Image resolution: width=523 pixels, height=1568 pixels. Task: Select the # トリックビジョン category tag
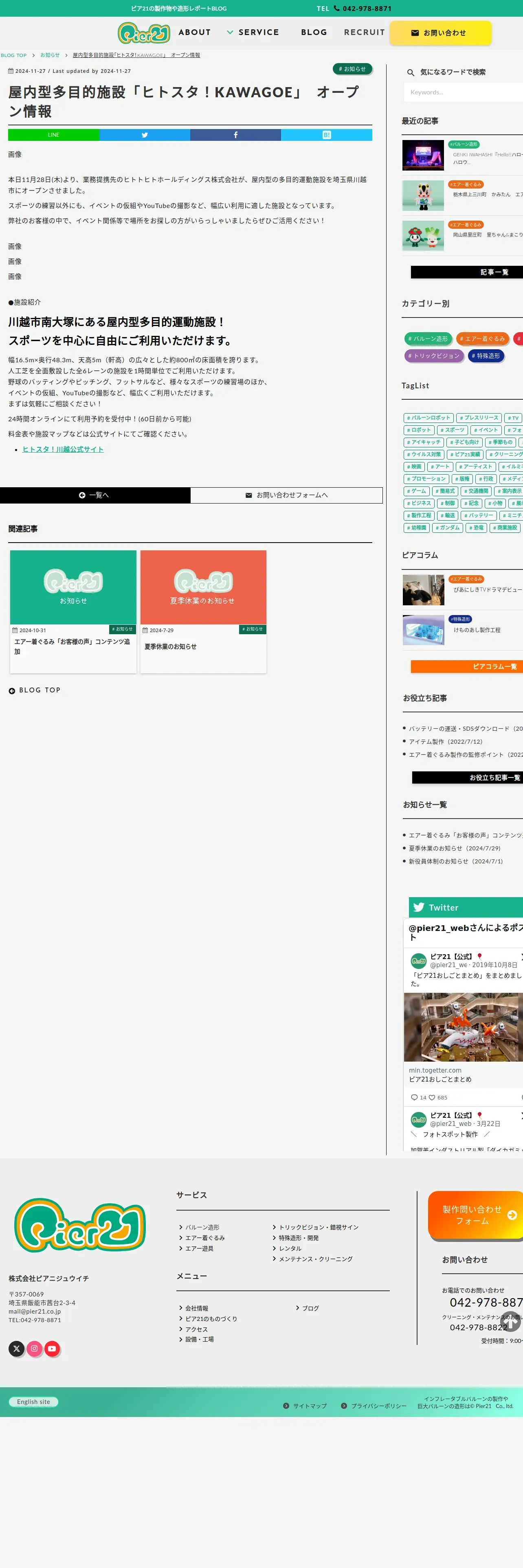click(x=434, y=356)
